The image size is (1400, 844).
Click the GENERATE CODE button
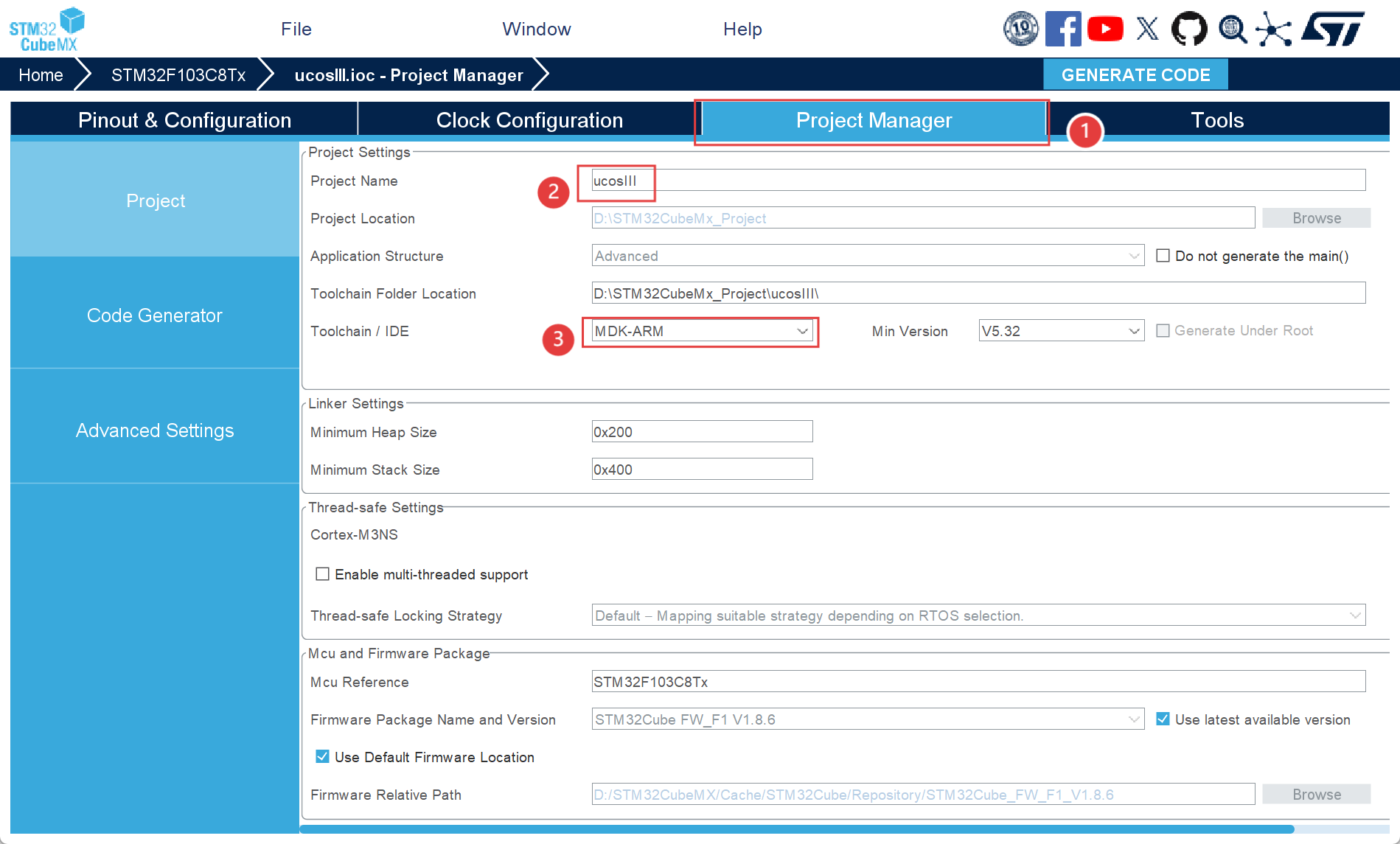pos(1135,74)
